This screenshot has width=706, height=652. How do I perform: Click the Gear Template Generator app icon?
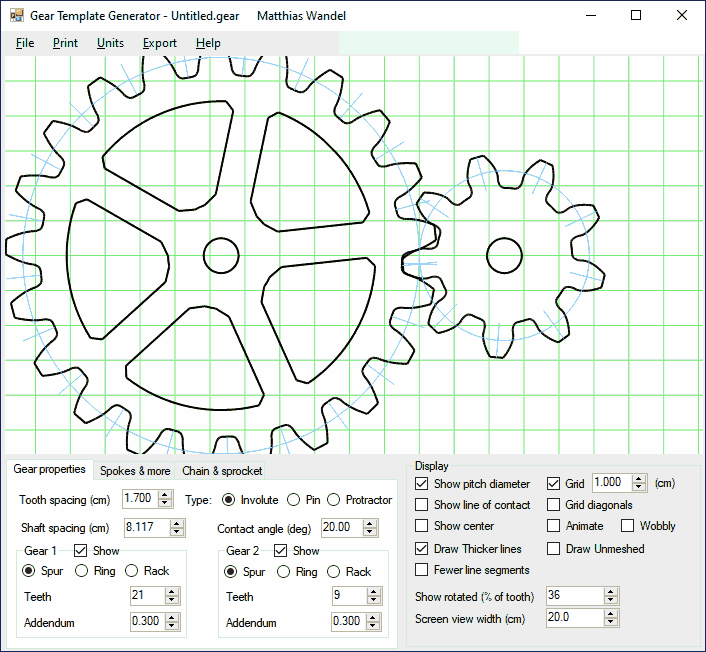(x=16, y=16)
